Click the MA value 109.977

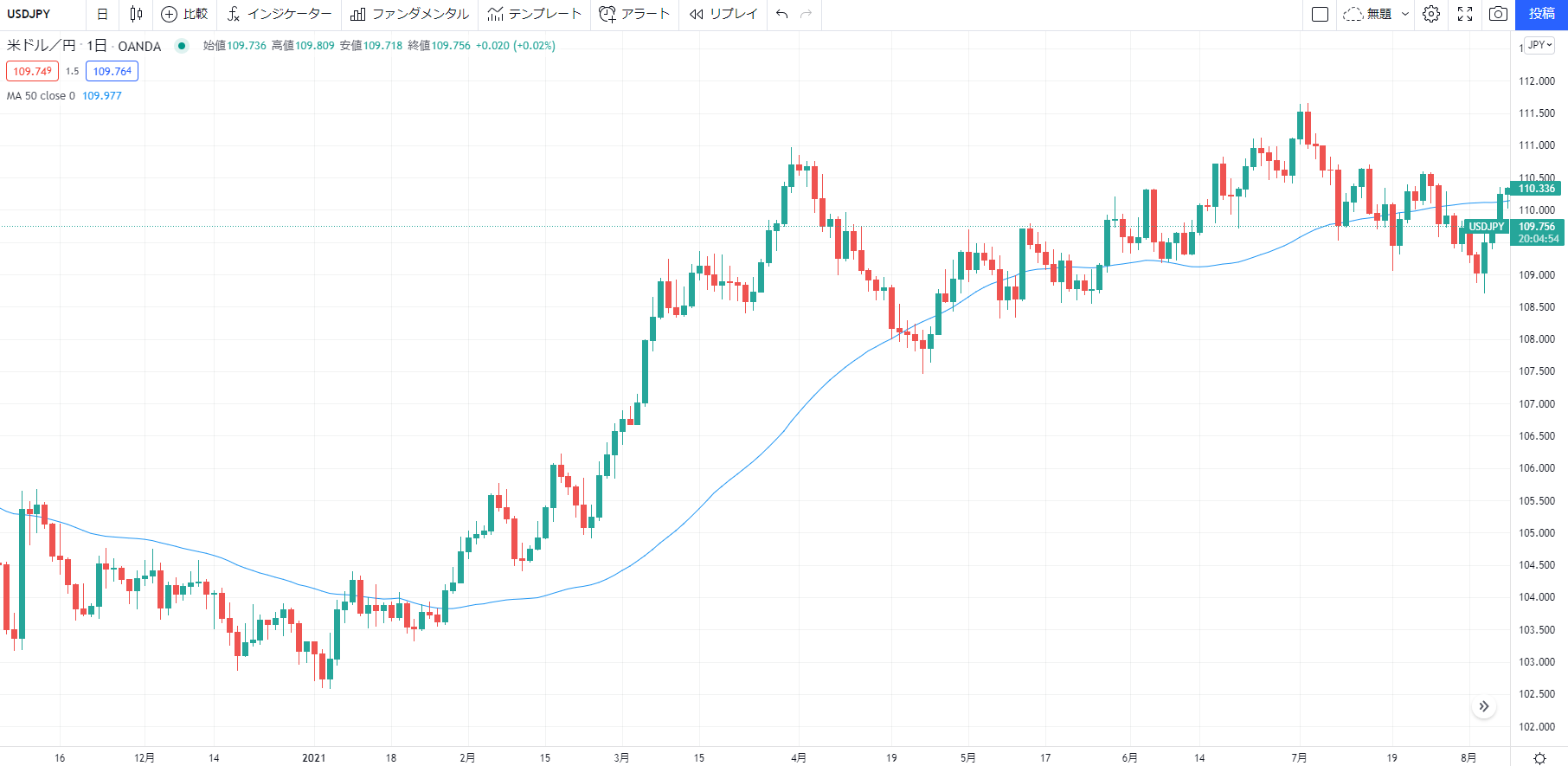[x=102, y=96]
